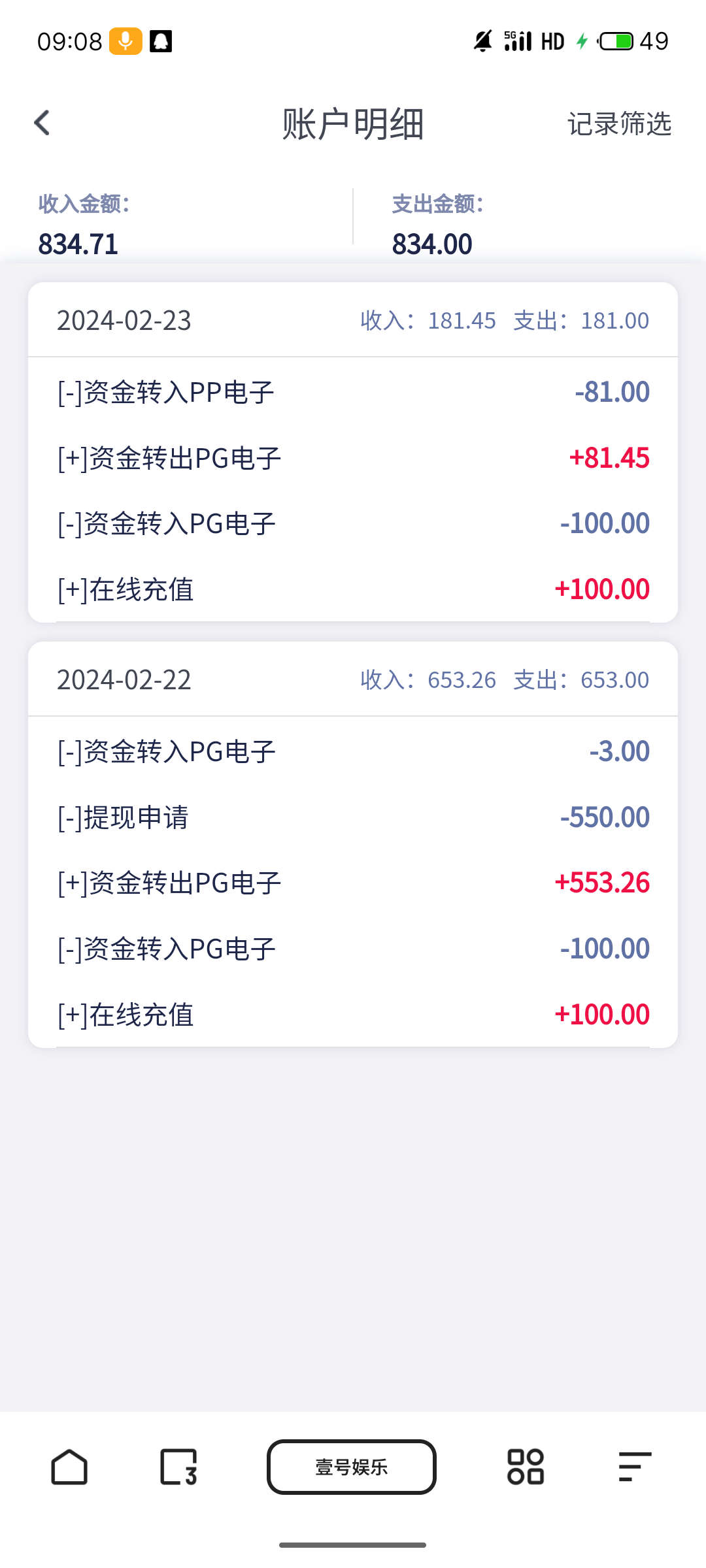The height and width of the screenshot is (1568, 706).
Task: Tap the microphone status bar icon
Action: pos(126,41)
